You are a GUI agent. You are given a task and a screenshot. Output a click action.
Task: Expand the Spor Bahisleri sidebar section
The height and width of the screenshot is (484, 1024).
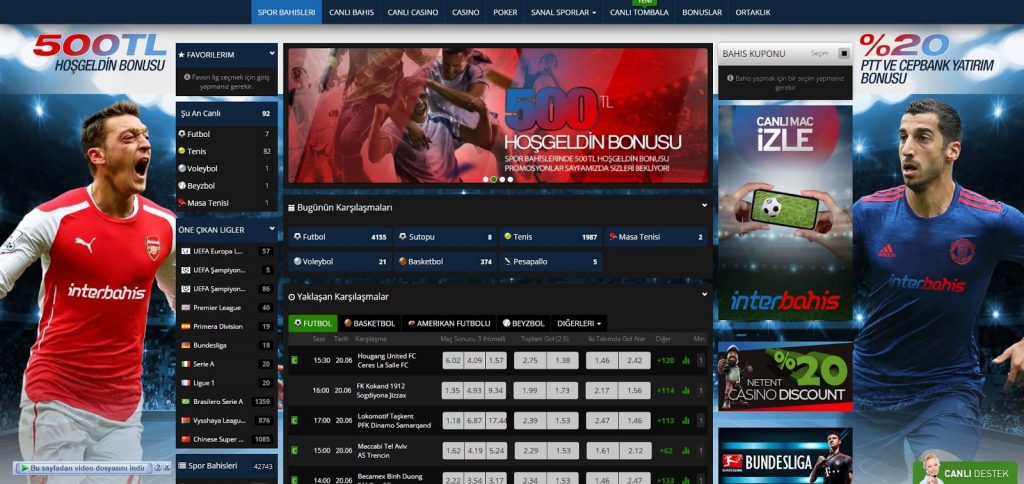click(x=227, y=466)
